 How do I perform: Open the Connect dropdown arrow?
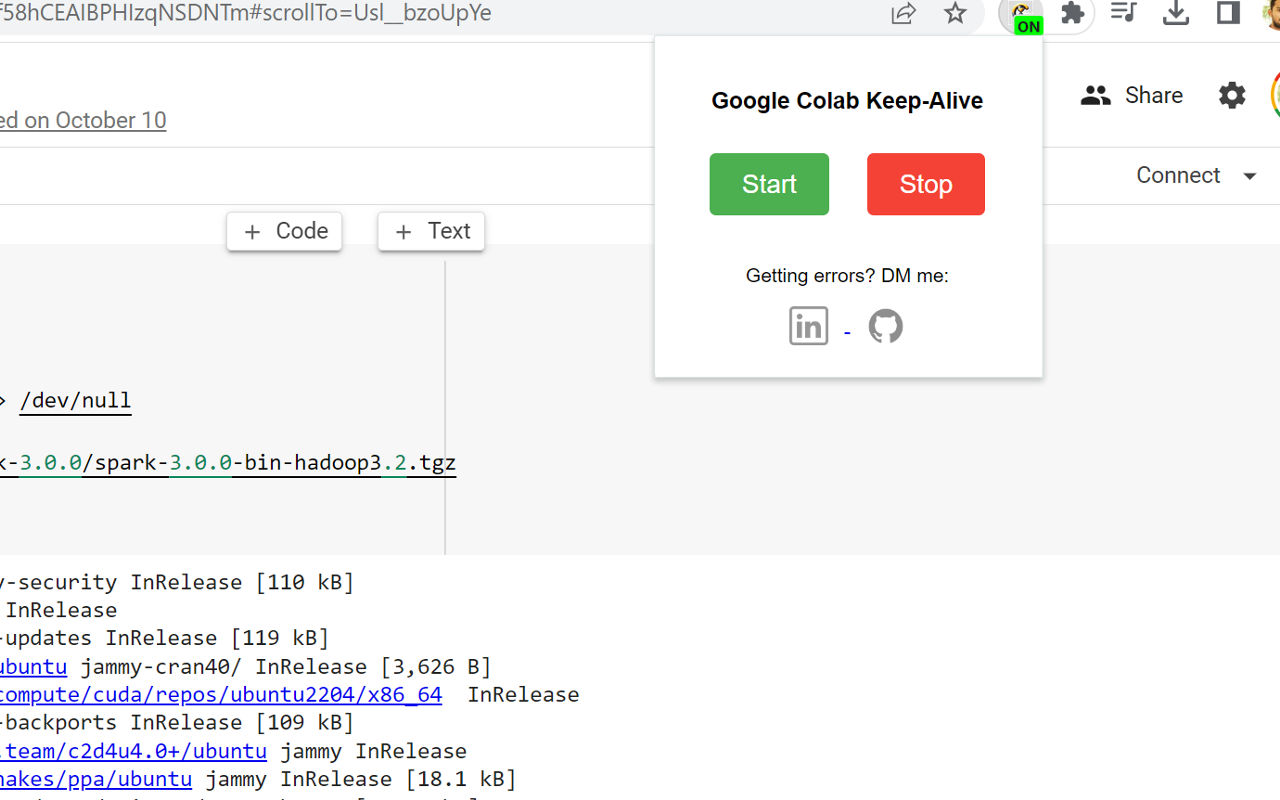(1249, 175)
